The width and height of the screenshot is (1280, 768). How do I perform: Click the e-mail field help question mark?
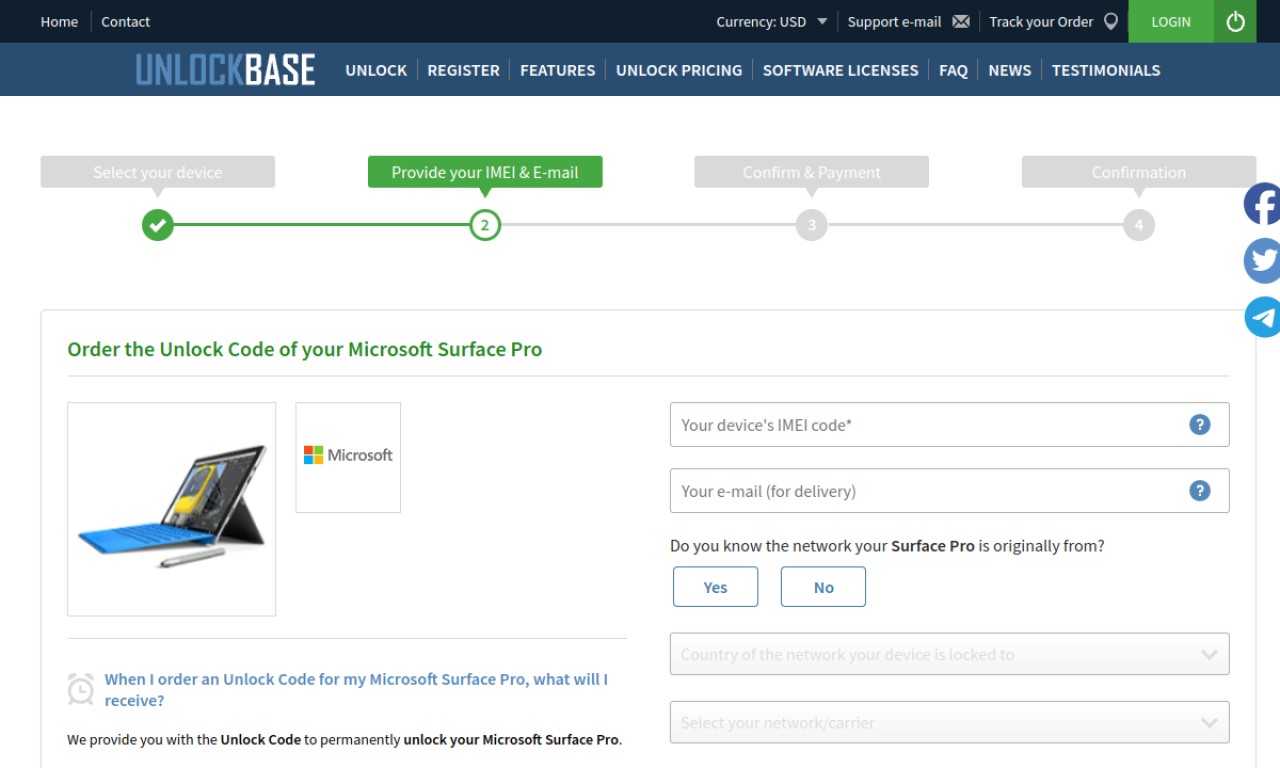1200,491
